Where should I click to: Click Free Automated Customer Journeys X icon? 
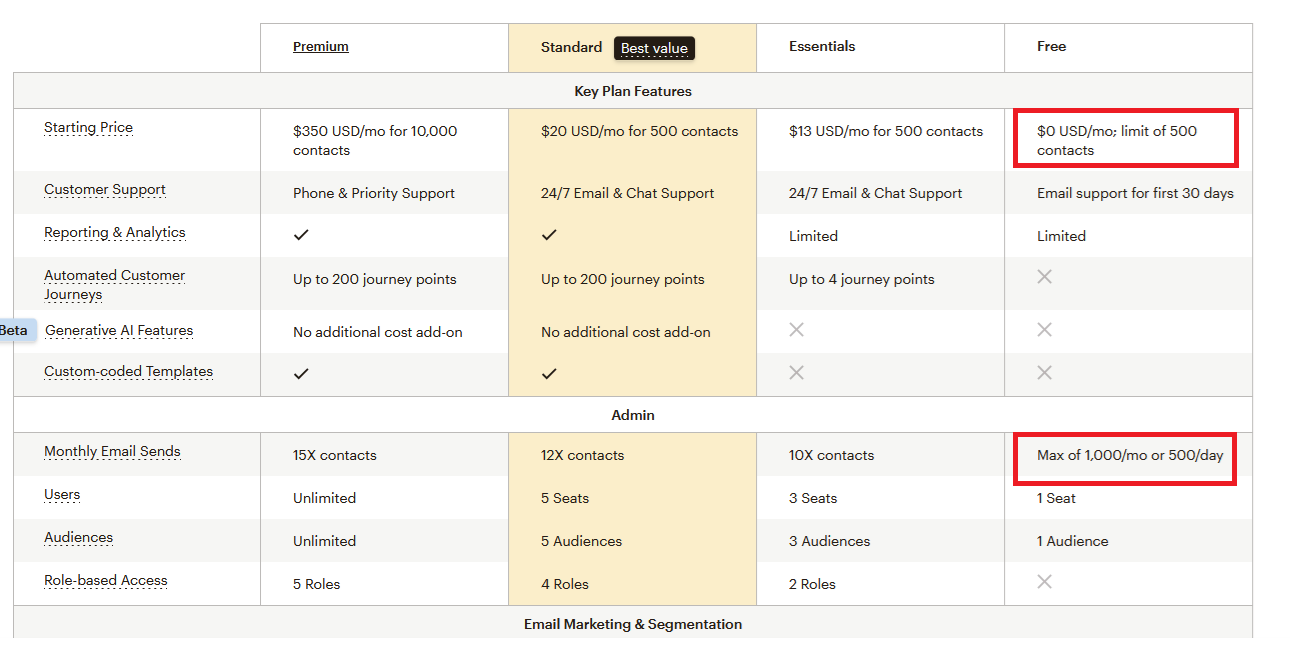[1044, 277]
